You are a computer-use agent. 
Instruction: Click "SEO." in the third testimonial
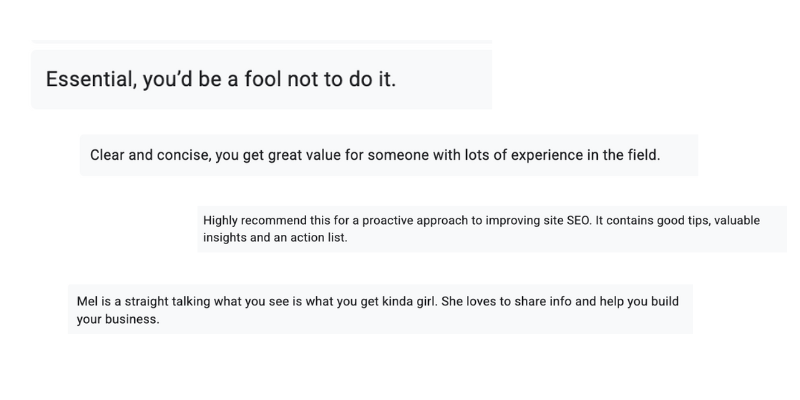[578, 220]
